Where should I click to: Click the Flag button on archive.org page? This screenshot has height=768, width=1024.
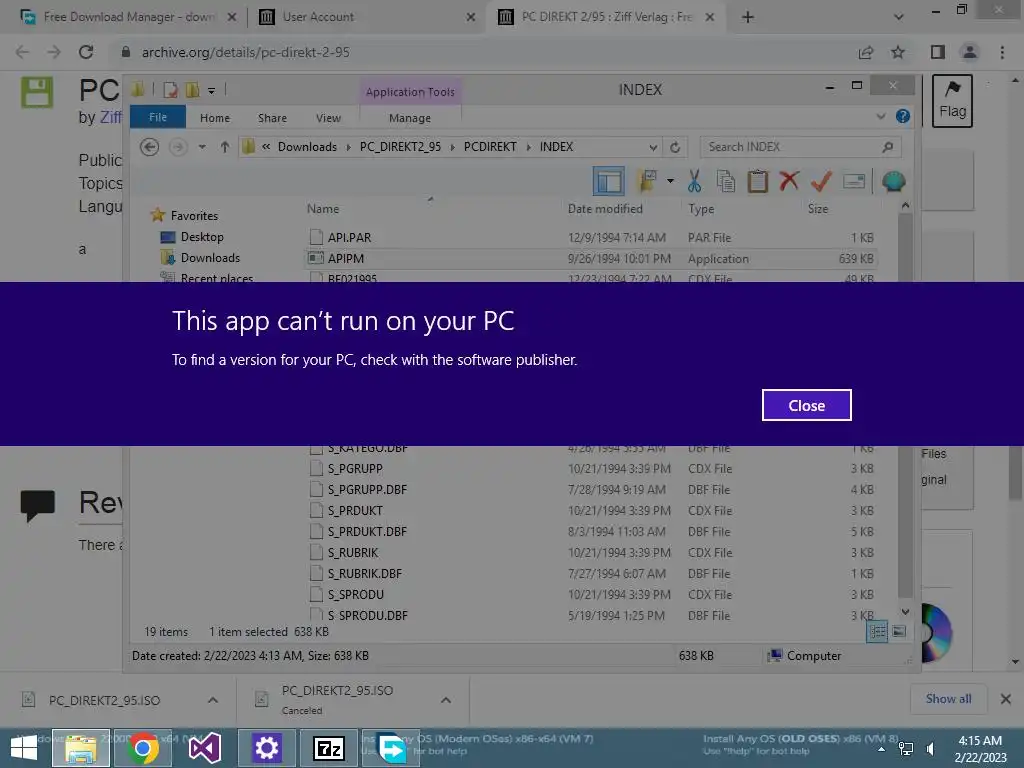point(952,101)
